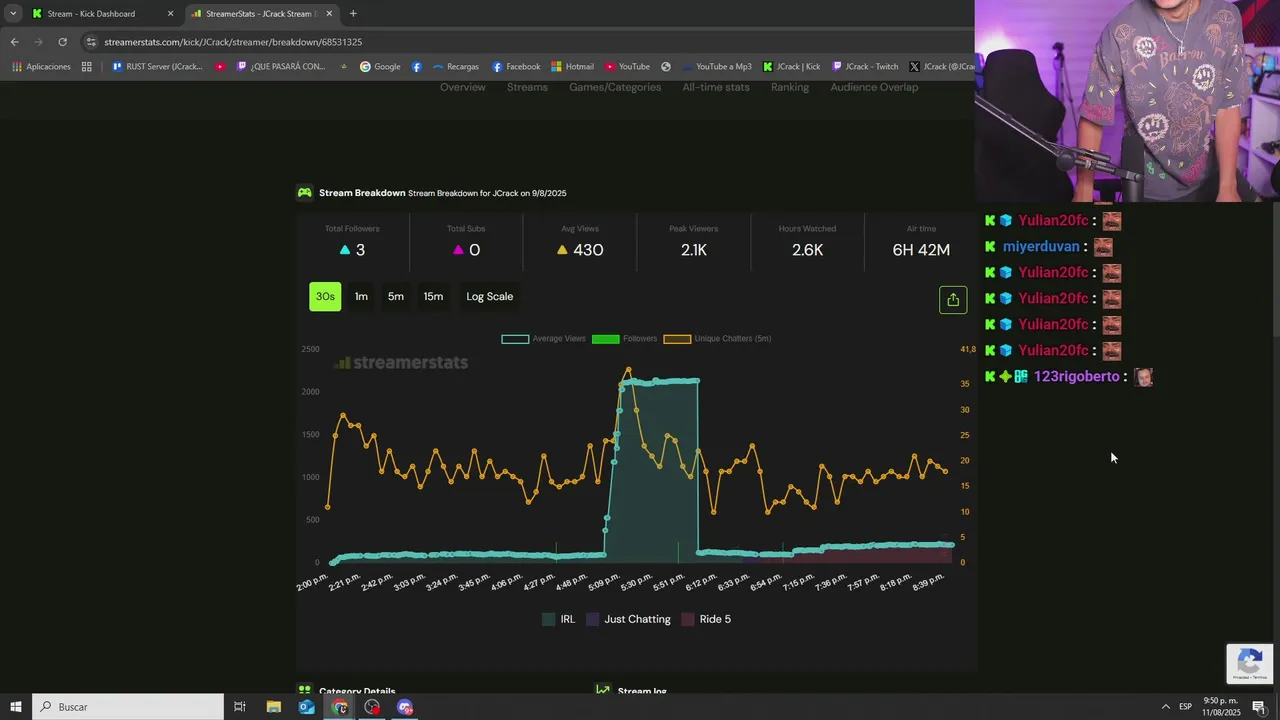
Task: Open the taskbar clock and date
Action: click(x=1221, y=707)
